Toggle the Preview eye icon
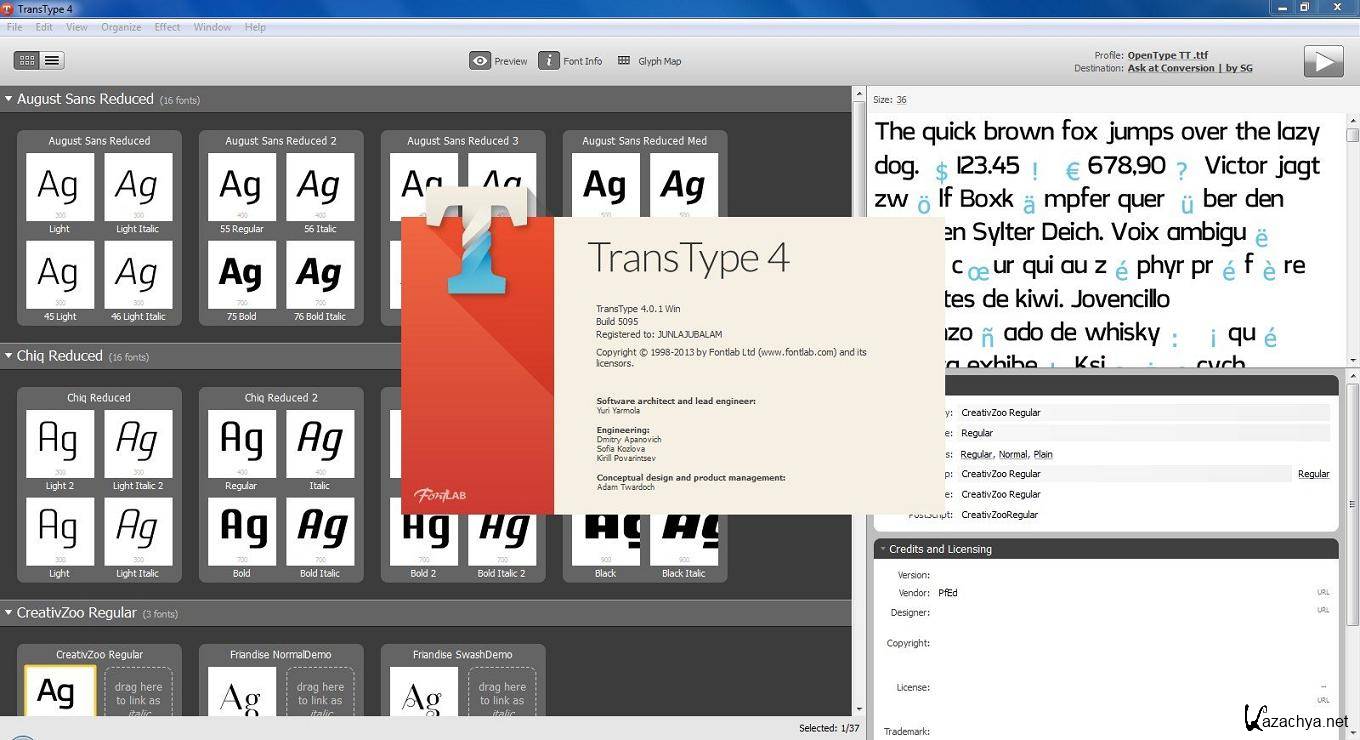1360x740 pixels. 480,61
